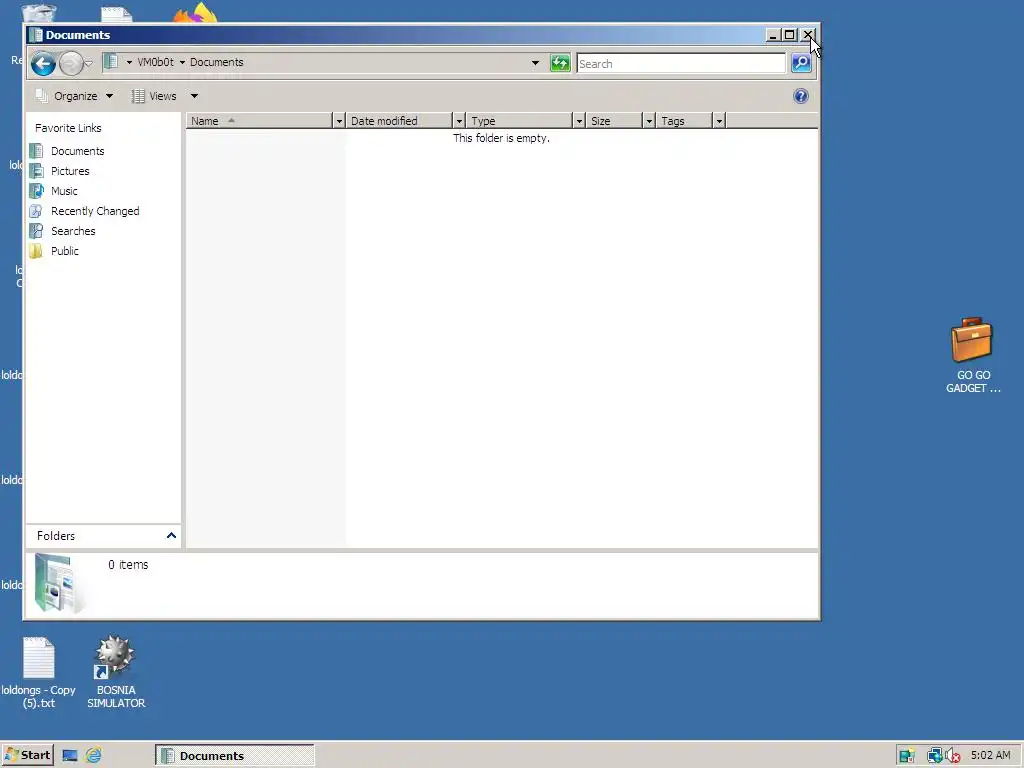Refresh the folder with the green arrows
This screenshot has width=1024, height=768.
tap(560, 63)
